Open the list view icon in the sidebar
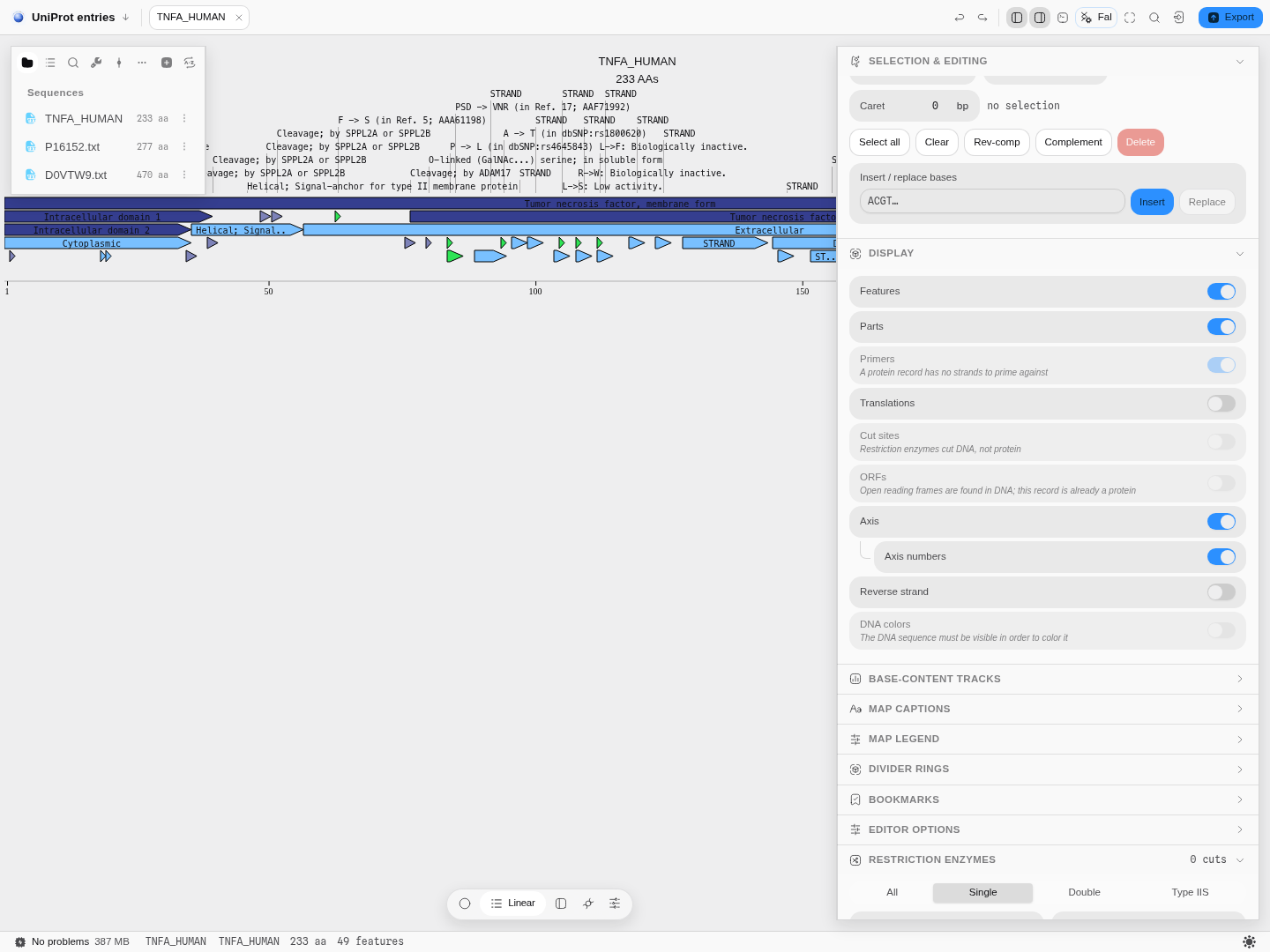 tap(50, 63)
